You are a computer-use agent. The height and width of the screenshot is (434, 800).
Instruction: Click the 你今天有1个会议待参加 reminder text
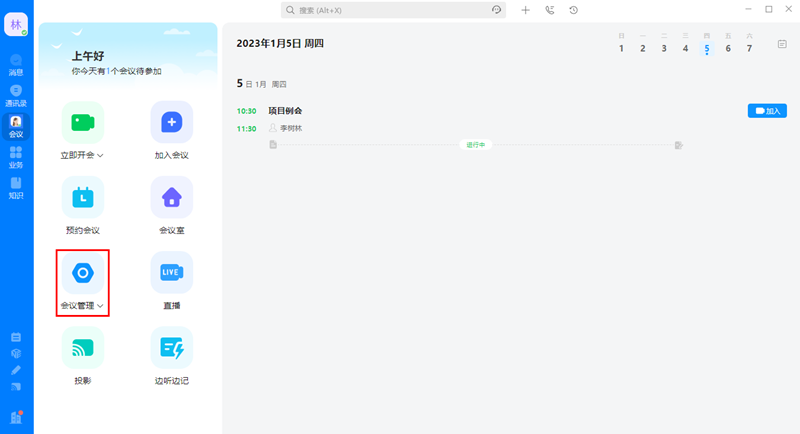[116, 71]
